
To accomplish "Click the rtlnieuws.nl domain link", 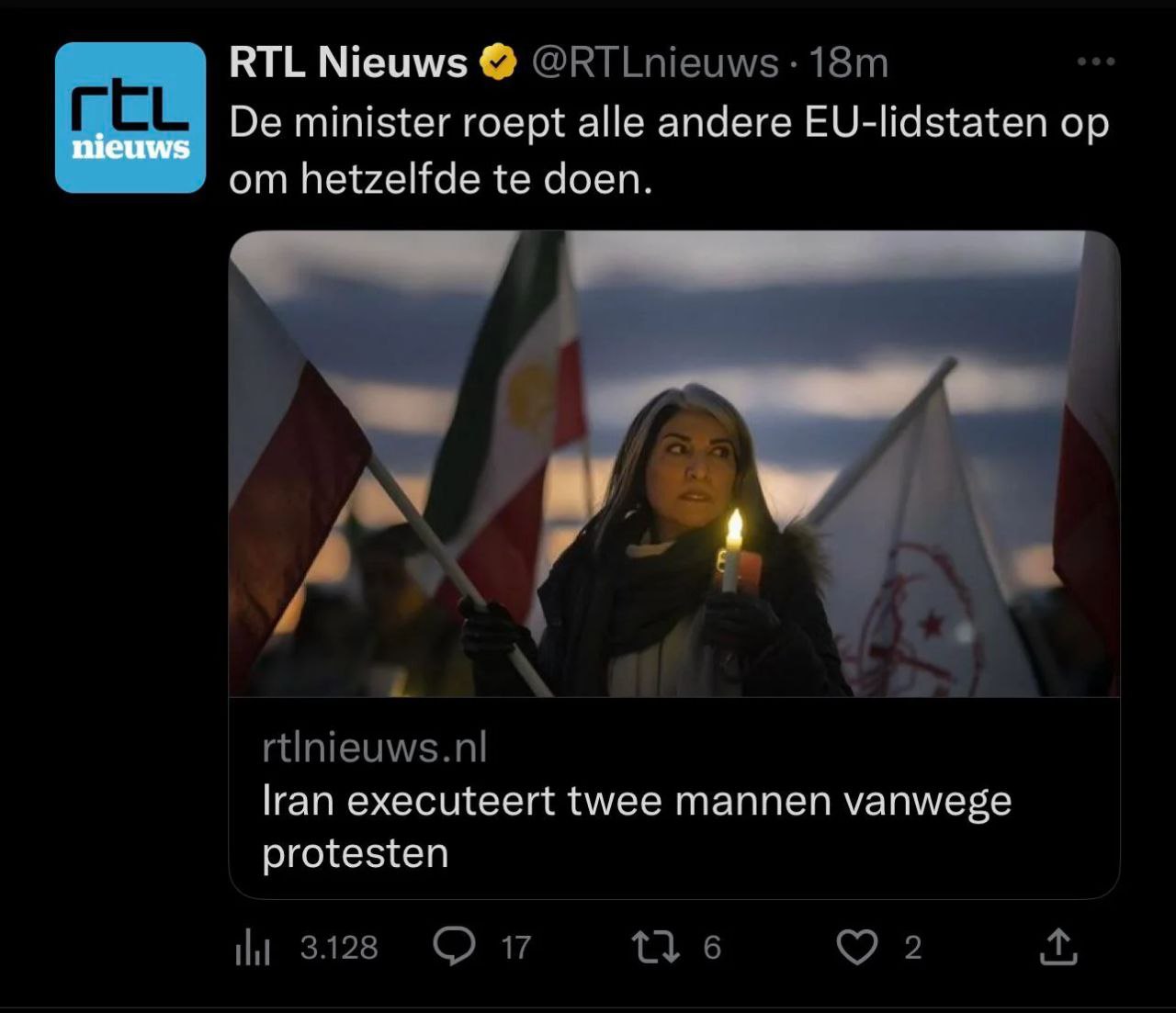I will click(375, 748).
